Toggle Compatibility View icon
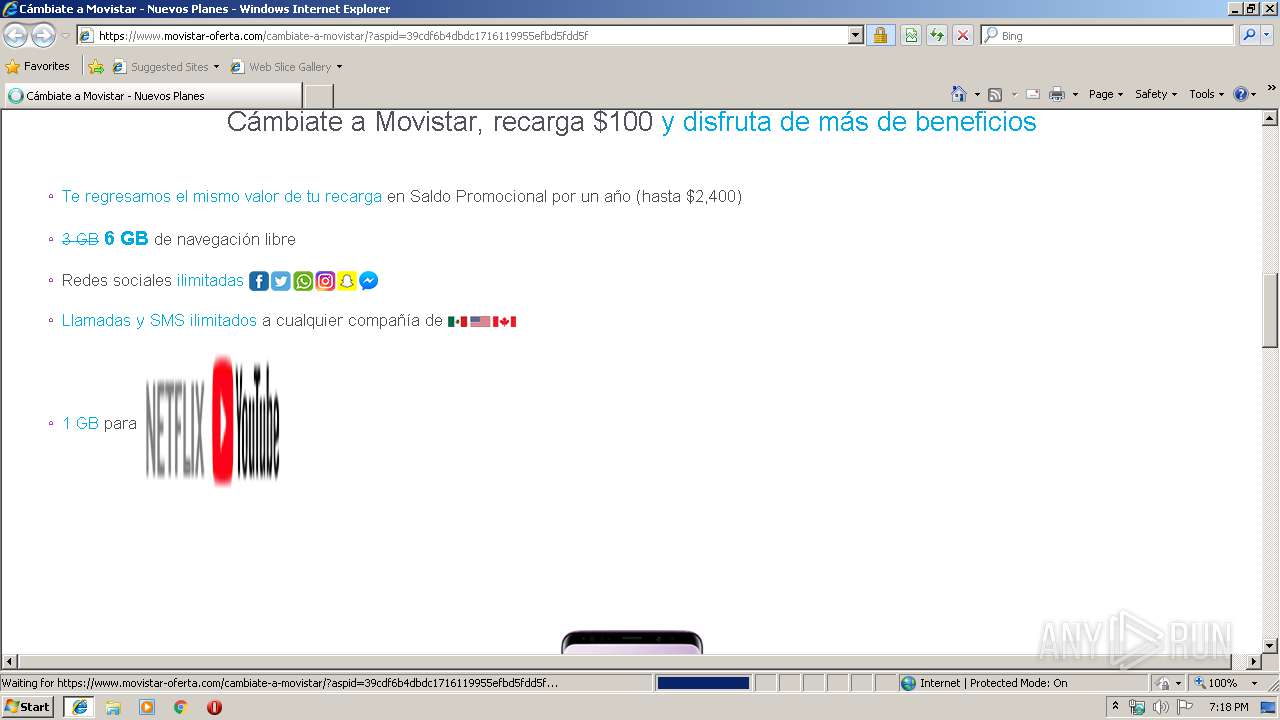Viewport: 1280px width, 720px height. [x=911, y=35]
